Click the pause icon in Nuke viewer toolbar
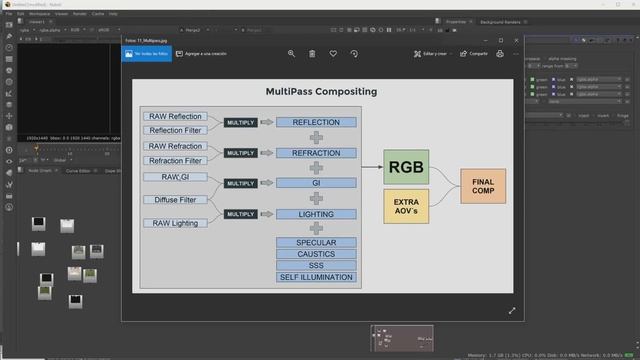Screen dimensions: 640x360 pos(389,30)
